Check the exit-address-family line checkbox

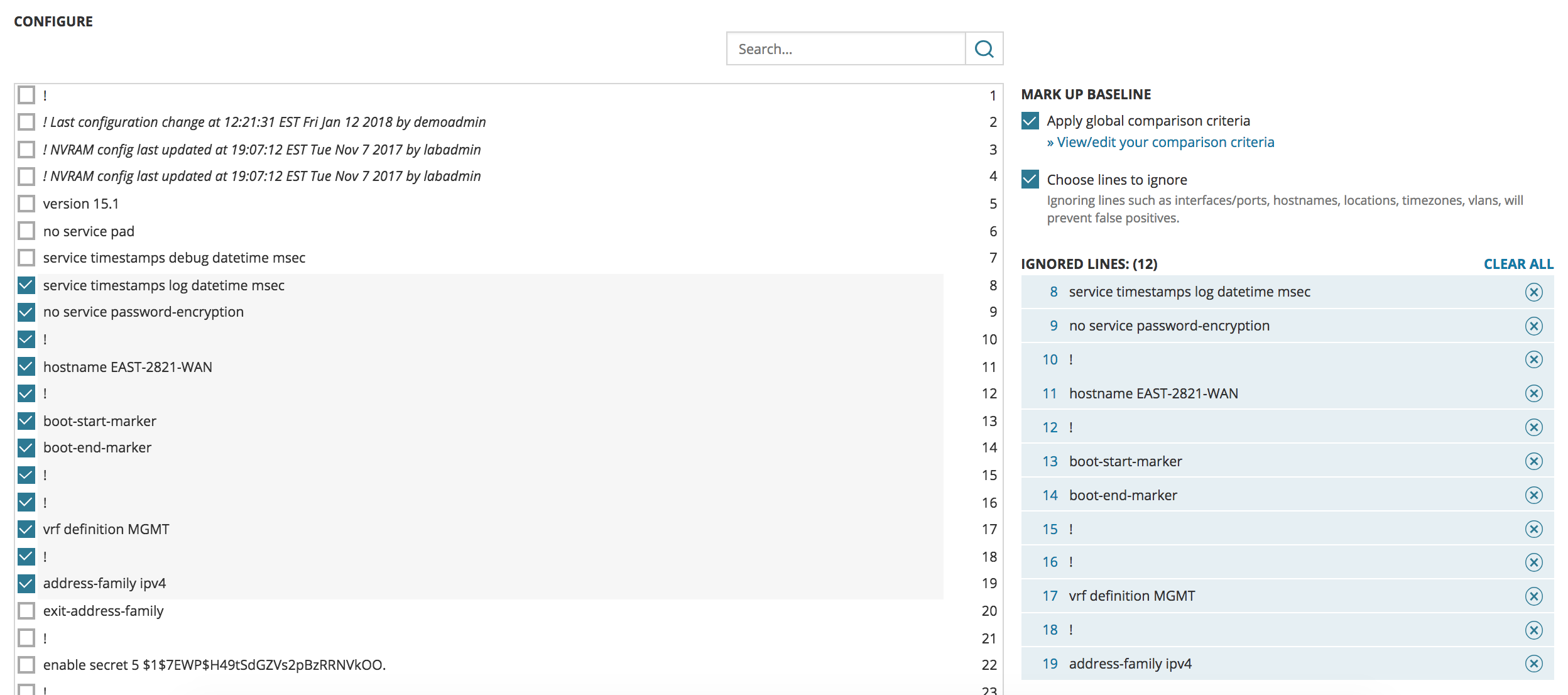coord(26,611)
